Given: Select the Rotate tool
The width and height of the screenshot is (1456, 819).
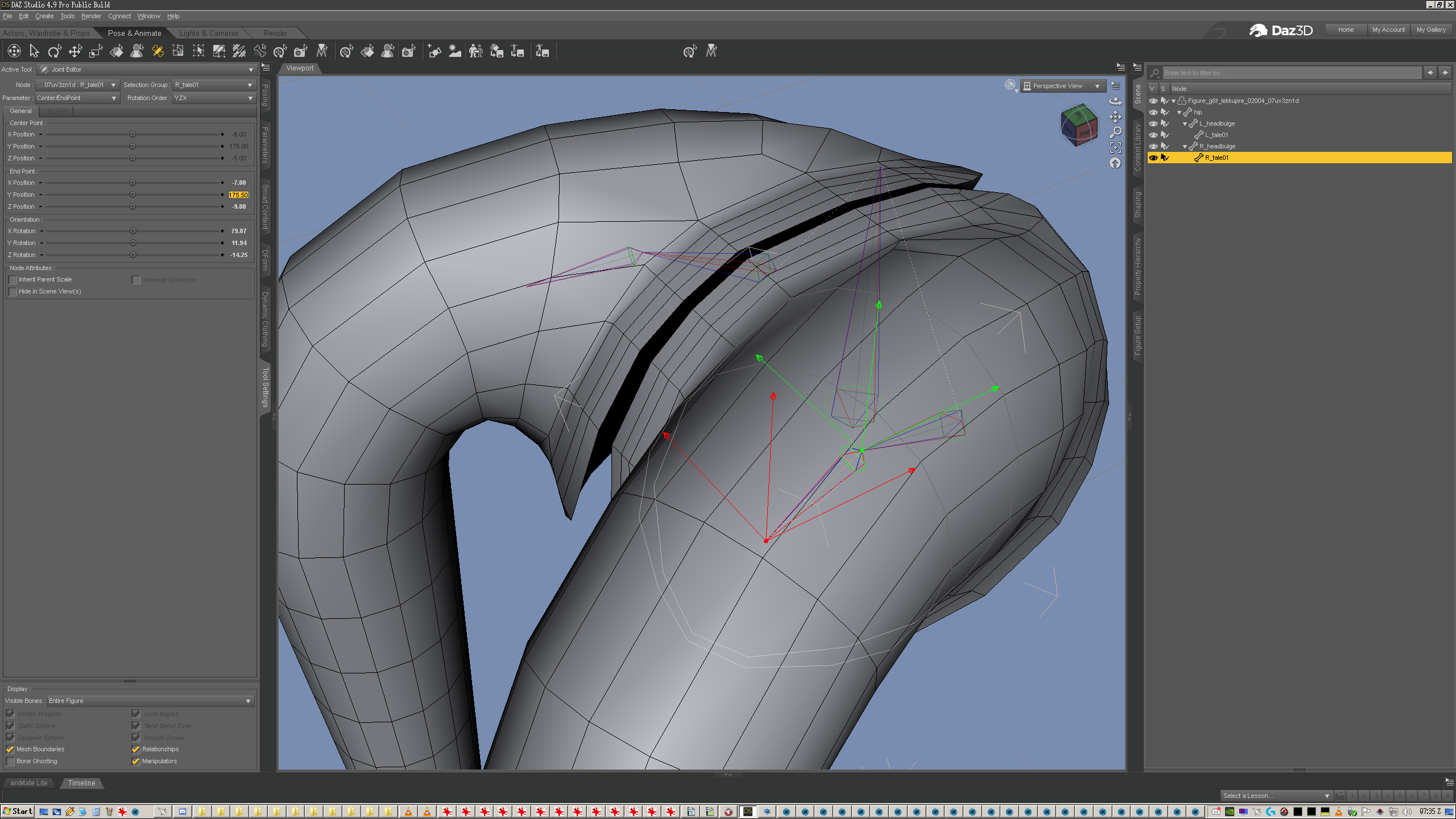Looking at the screenshot, I should tap(55, 52).
